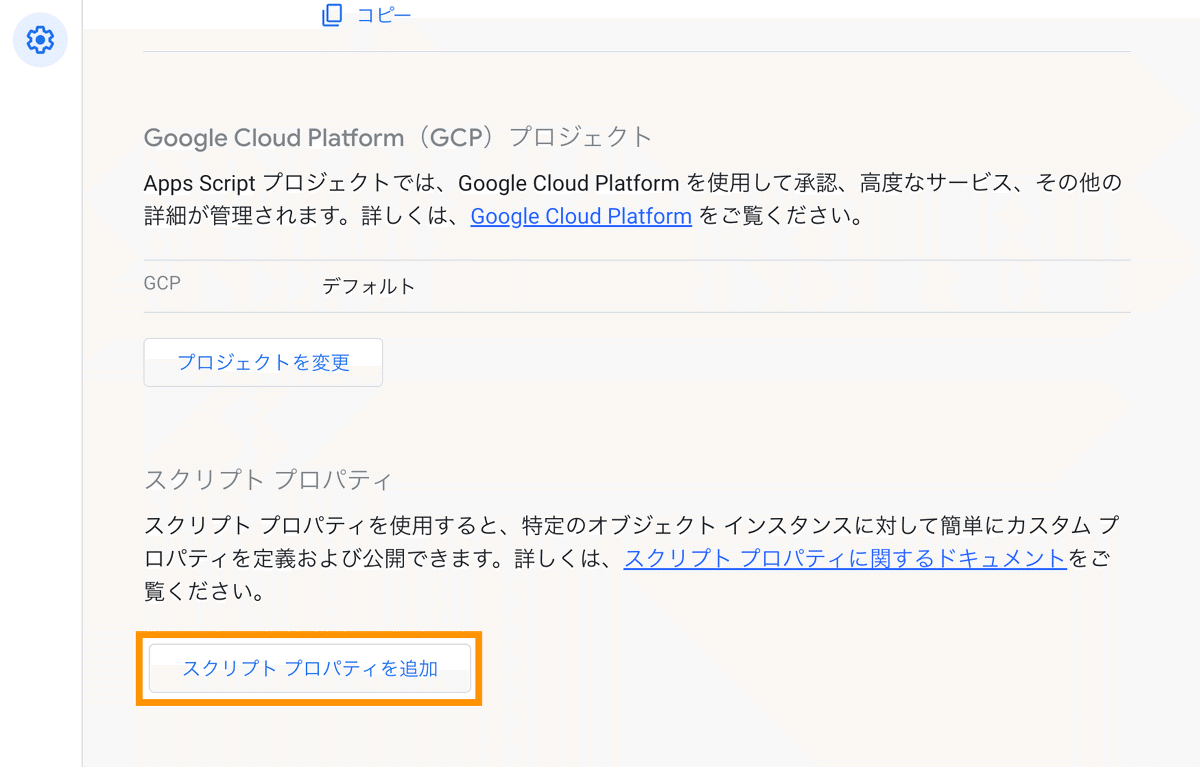
Task: Select the Google Cloud Platform（GCP）プロジェクト heading
Action: tap(397, 137)
